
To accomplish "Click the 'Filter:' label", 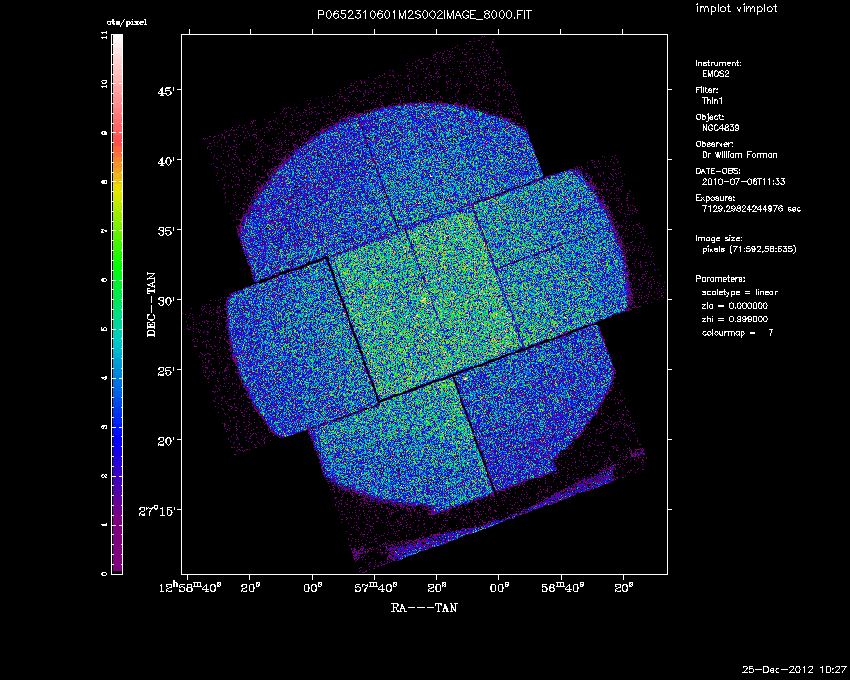I will click(707, 90).
